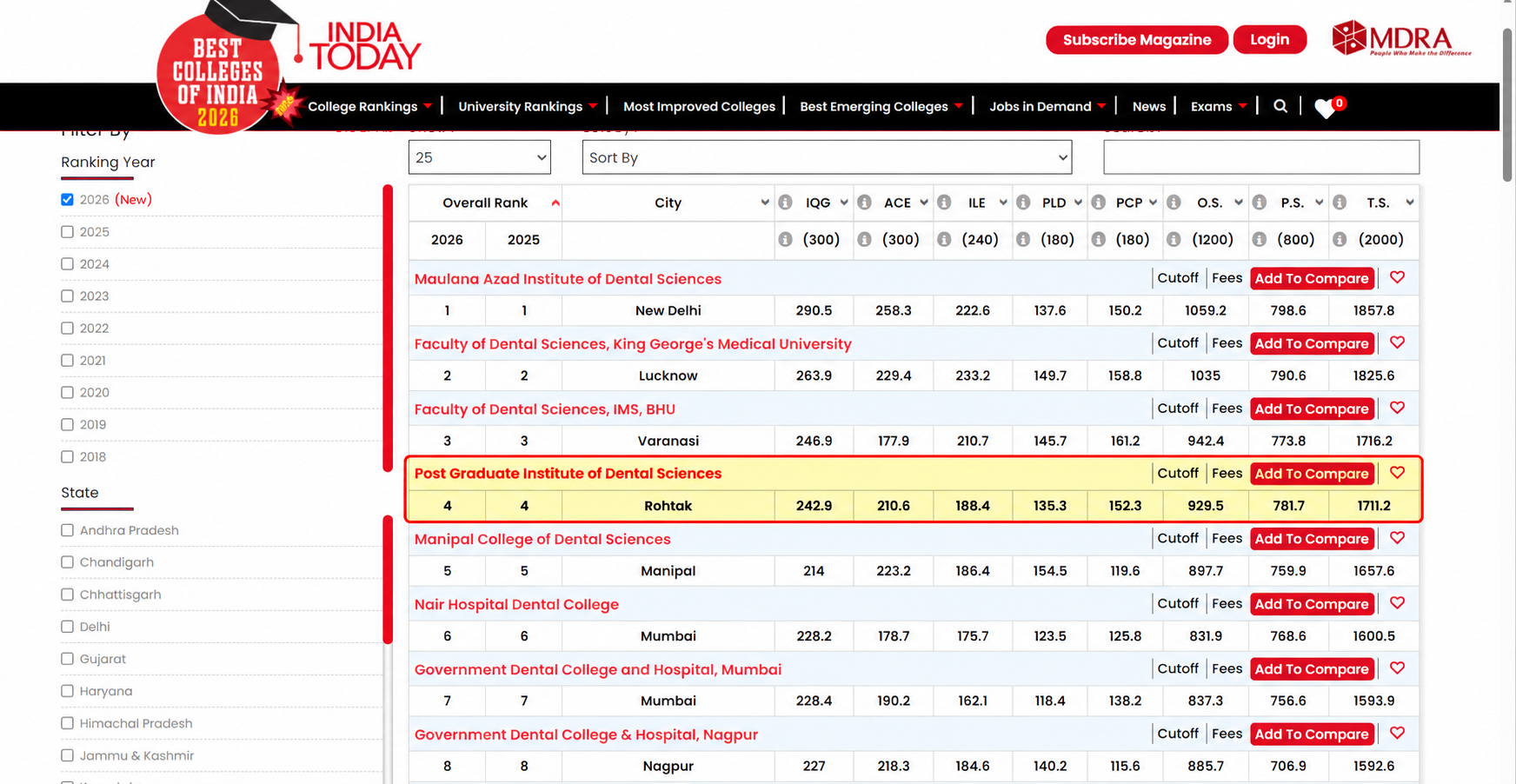Image resolution: width=1516 pixels, height=784 pixels.
Task: Open the Sort By dropdown
Action: coord(827,157)
